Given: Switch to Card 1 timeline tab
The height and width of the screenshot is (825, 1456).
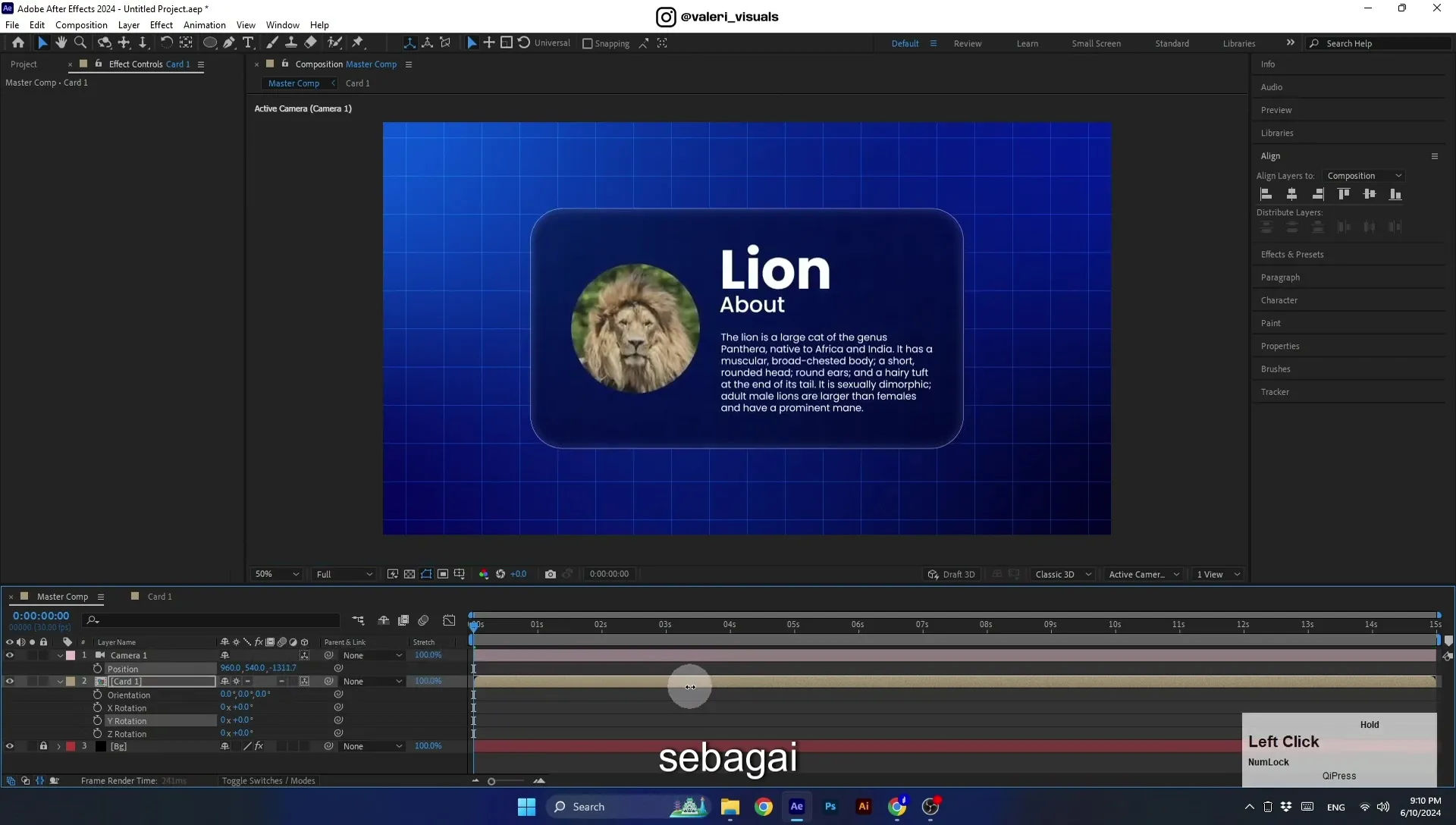Looking at the screenshot, I should [x=159, y=597].
